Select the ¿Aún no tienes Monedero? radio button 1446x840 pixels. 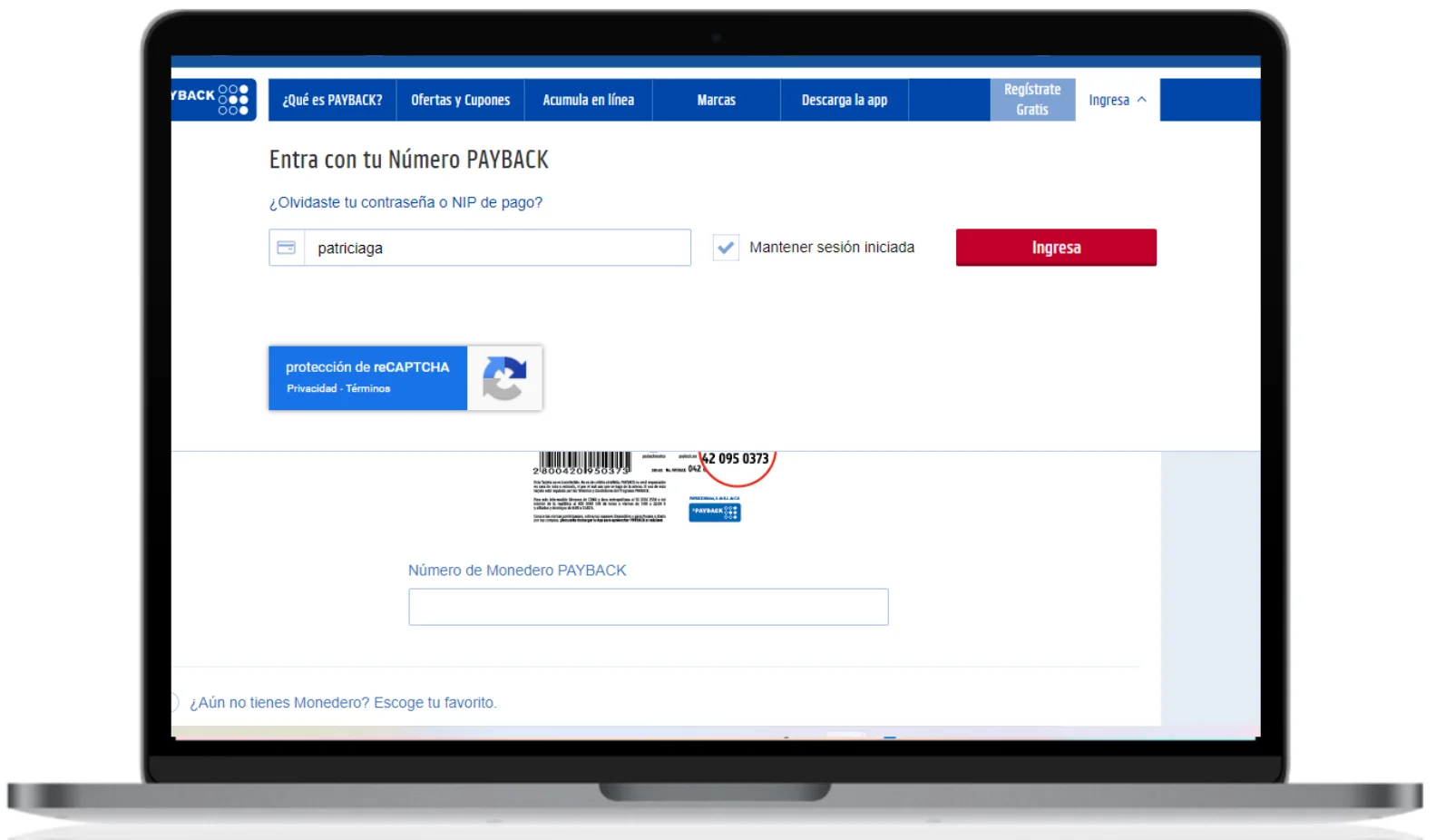[x=173, y=702]
